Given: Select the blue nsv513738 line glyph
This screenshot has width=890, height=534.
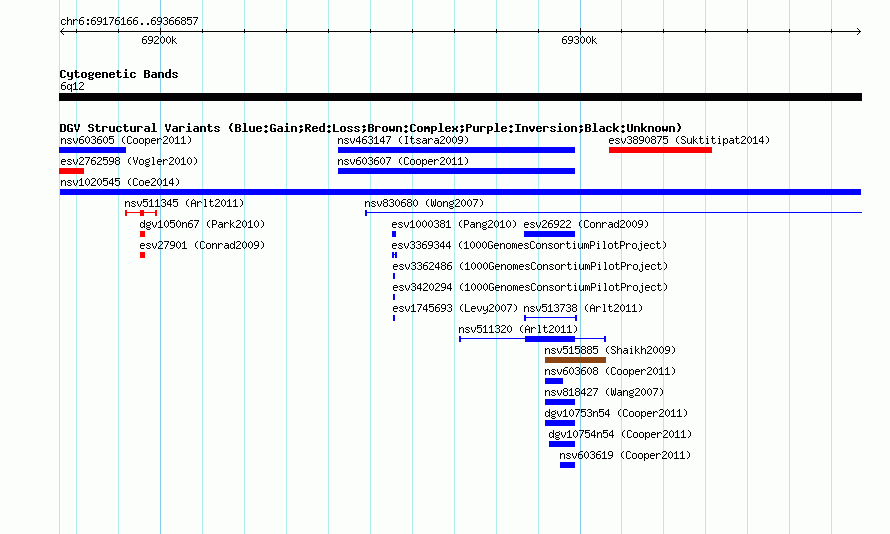Looking at the screenshot, I should [x=551, y=318].
